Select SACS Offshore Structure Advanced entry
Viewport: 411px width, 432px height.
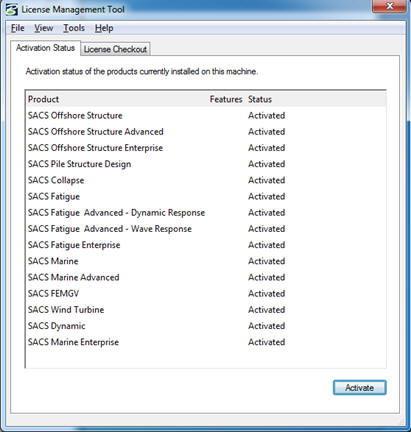coord(206,132)
